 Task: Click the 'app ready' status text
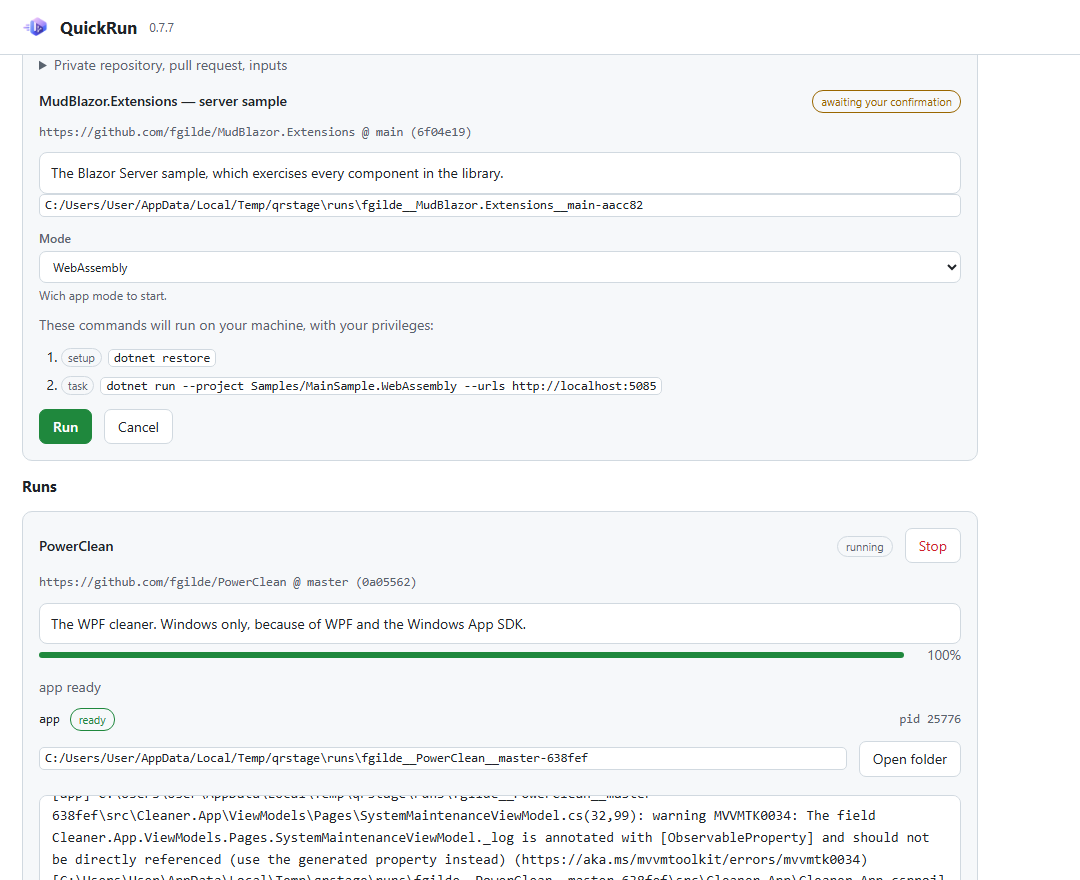(70, 687)
